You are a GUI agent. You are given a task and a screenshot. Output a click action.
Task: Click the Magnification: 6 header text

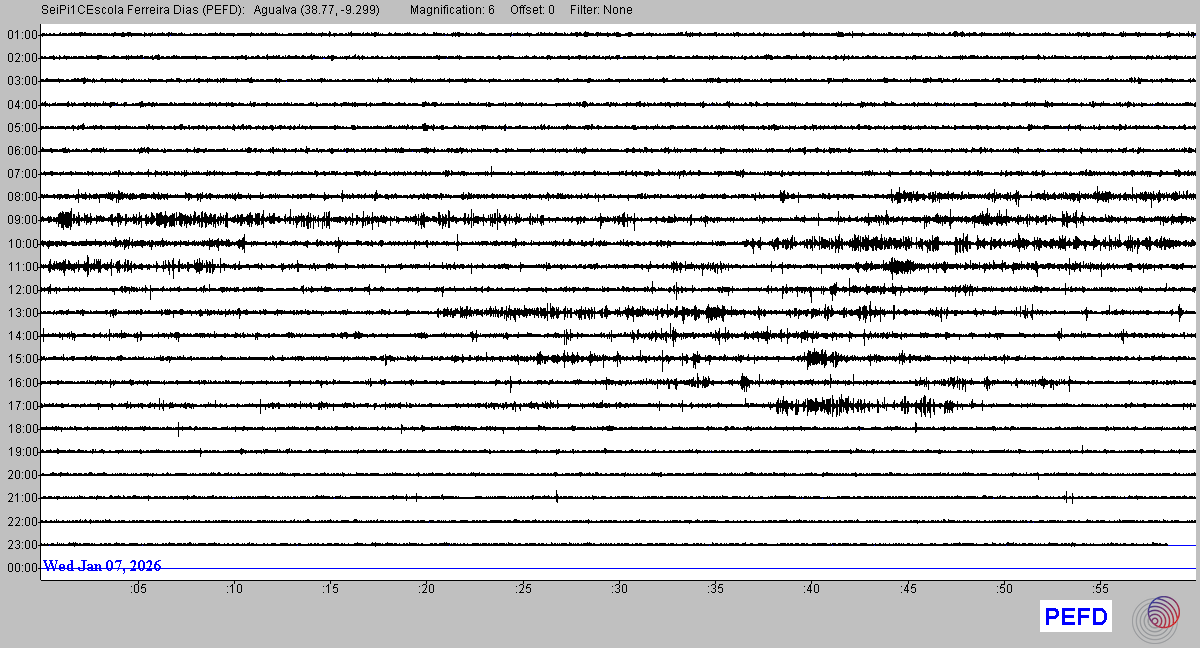click(x=452, y=10)
